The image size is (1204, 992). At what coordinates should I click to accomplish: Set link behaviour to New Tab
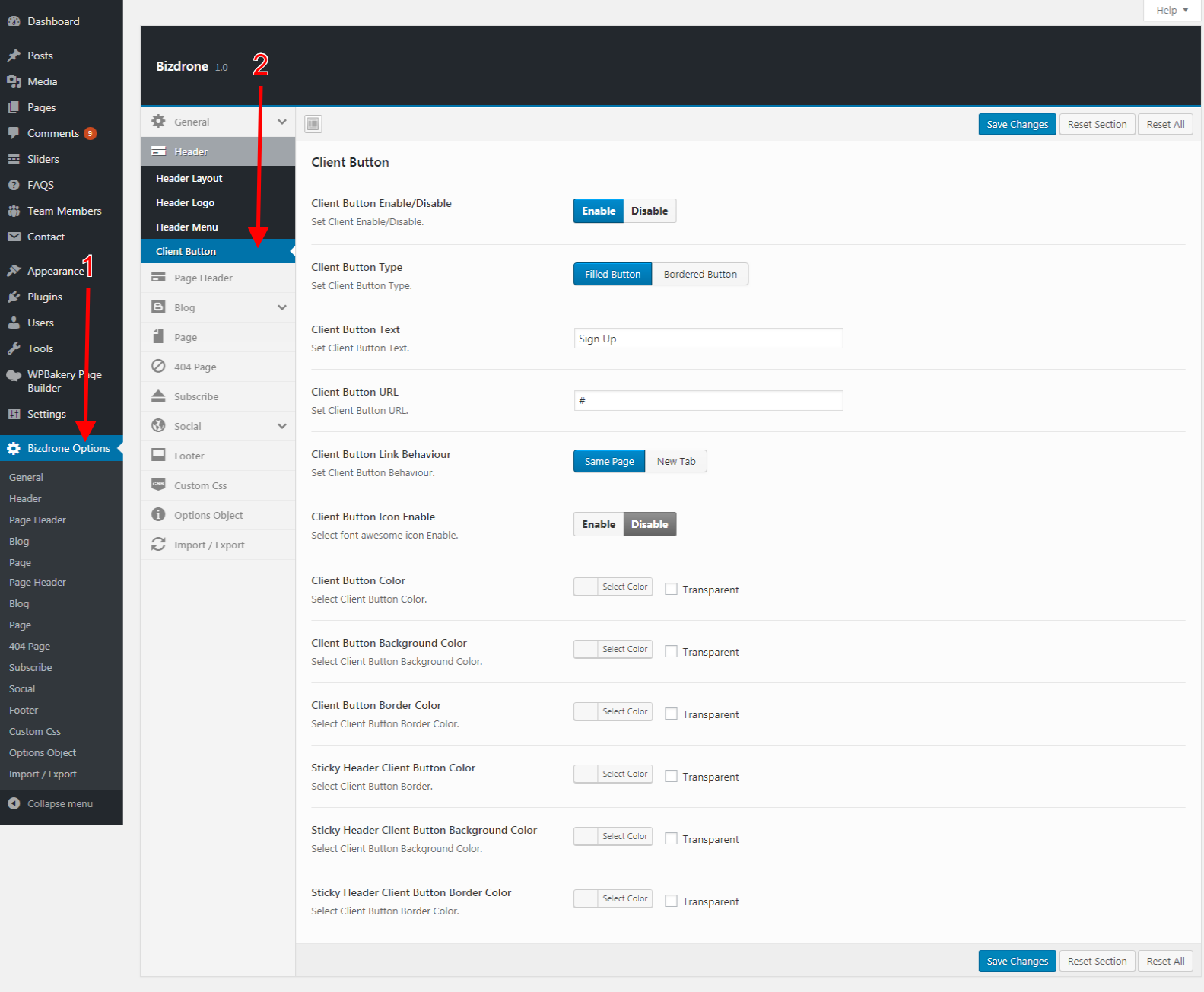pyautogui.click(x=676, y=461)
